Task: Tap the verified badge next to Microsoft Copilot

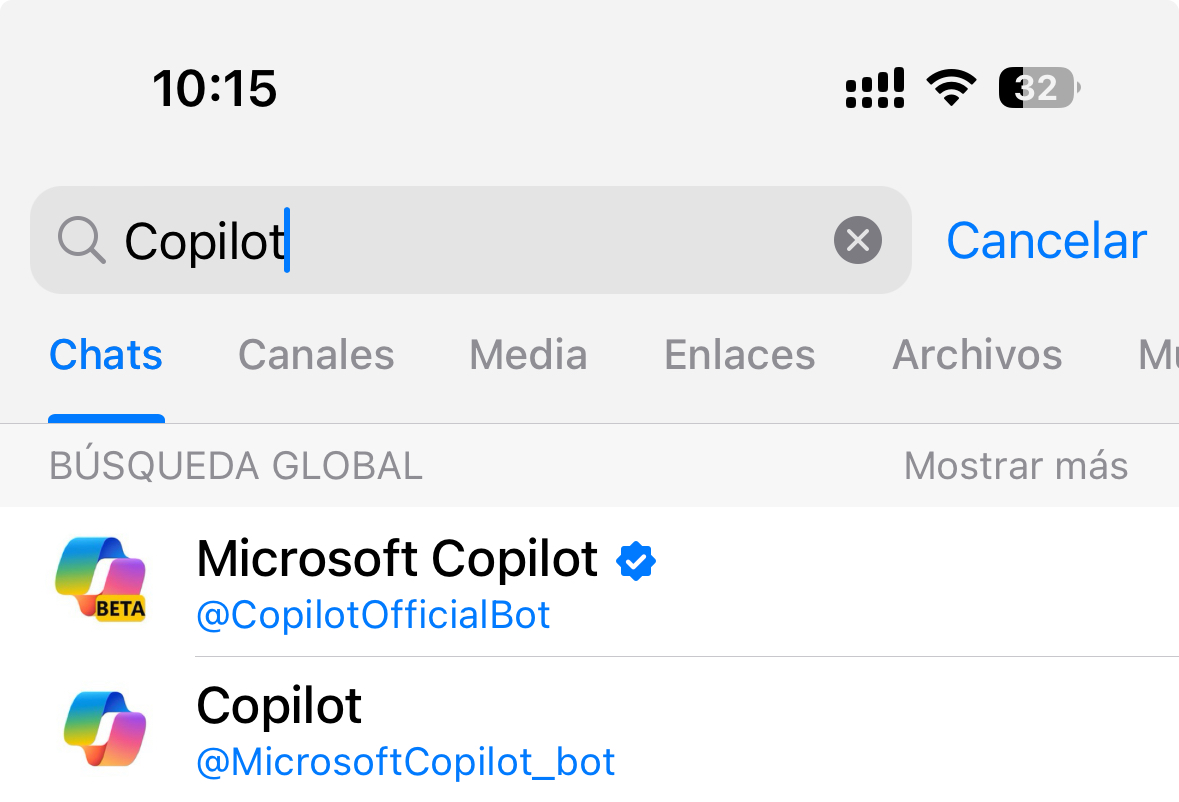Action: [638, 560]
